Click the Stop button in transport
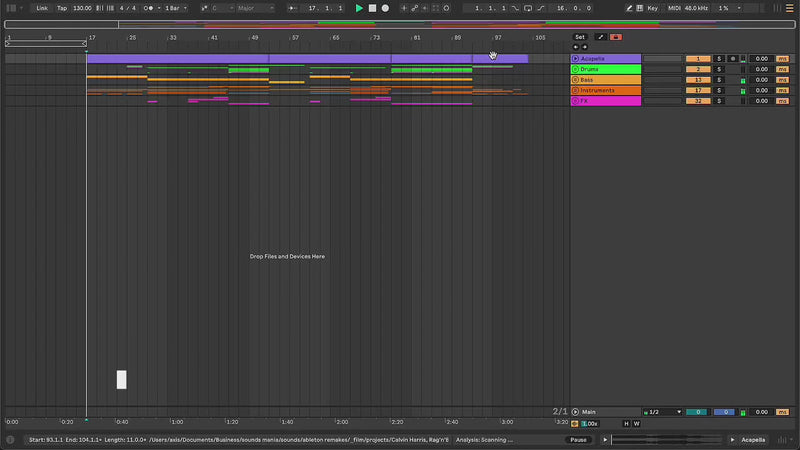This screenshot has height=450, width=800. [x=372, y=8]
